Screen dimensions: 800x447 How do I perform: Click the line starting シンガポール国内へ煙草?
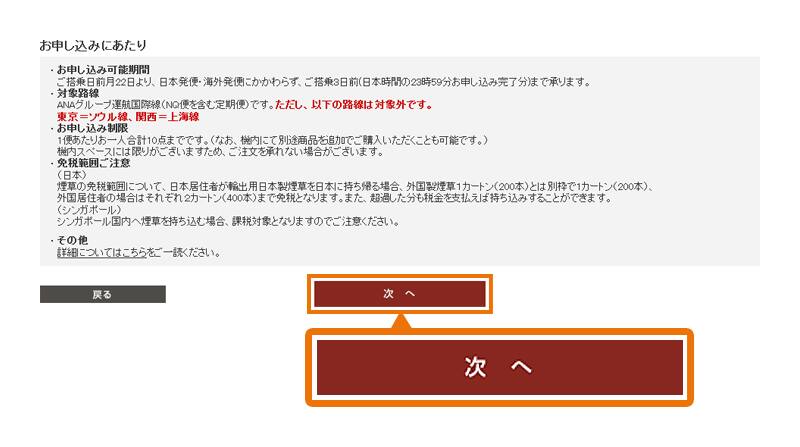228,221
